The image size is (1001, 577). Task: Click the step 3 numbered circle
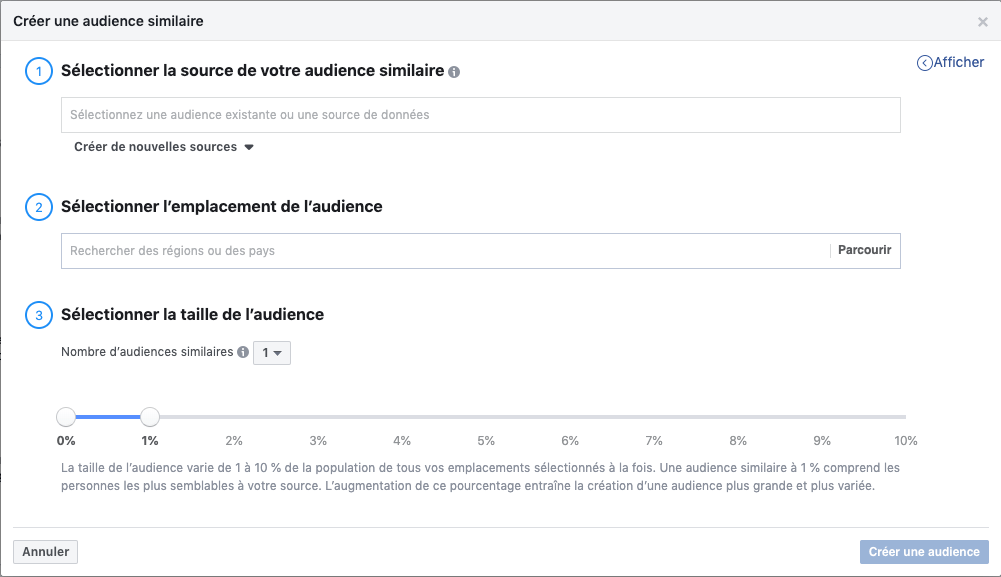point(38,314)
